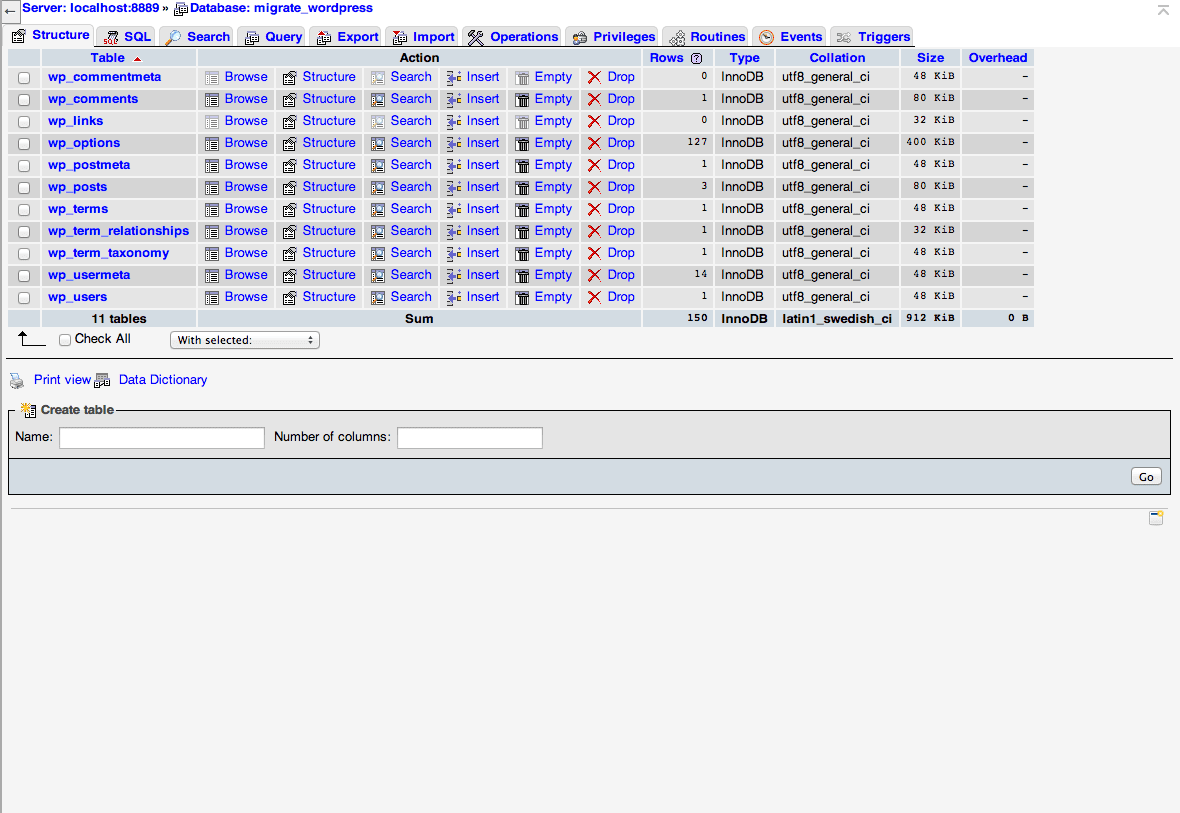
Task: Browse the wp_posts table
Action: tap(246, 186)
